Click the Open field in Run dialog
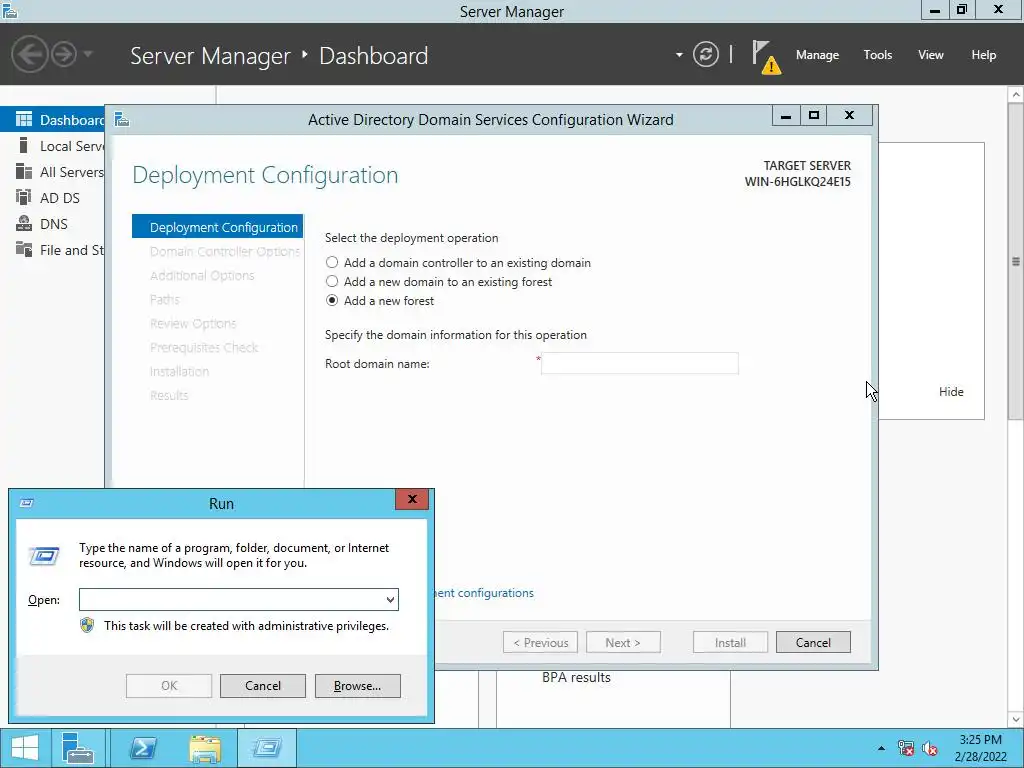 click(x=231, y=600)
